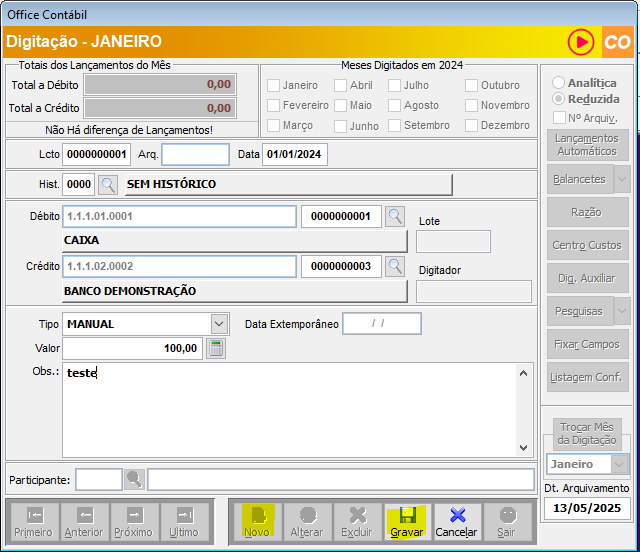Screen dimensions: 640x552
Task: Click the SEM HISTÓRICO button
Action: coord(288,184)
